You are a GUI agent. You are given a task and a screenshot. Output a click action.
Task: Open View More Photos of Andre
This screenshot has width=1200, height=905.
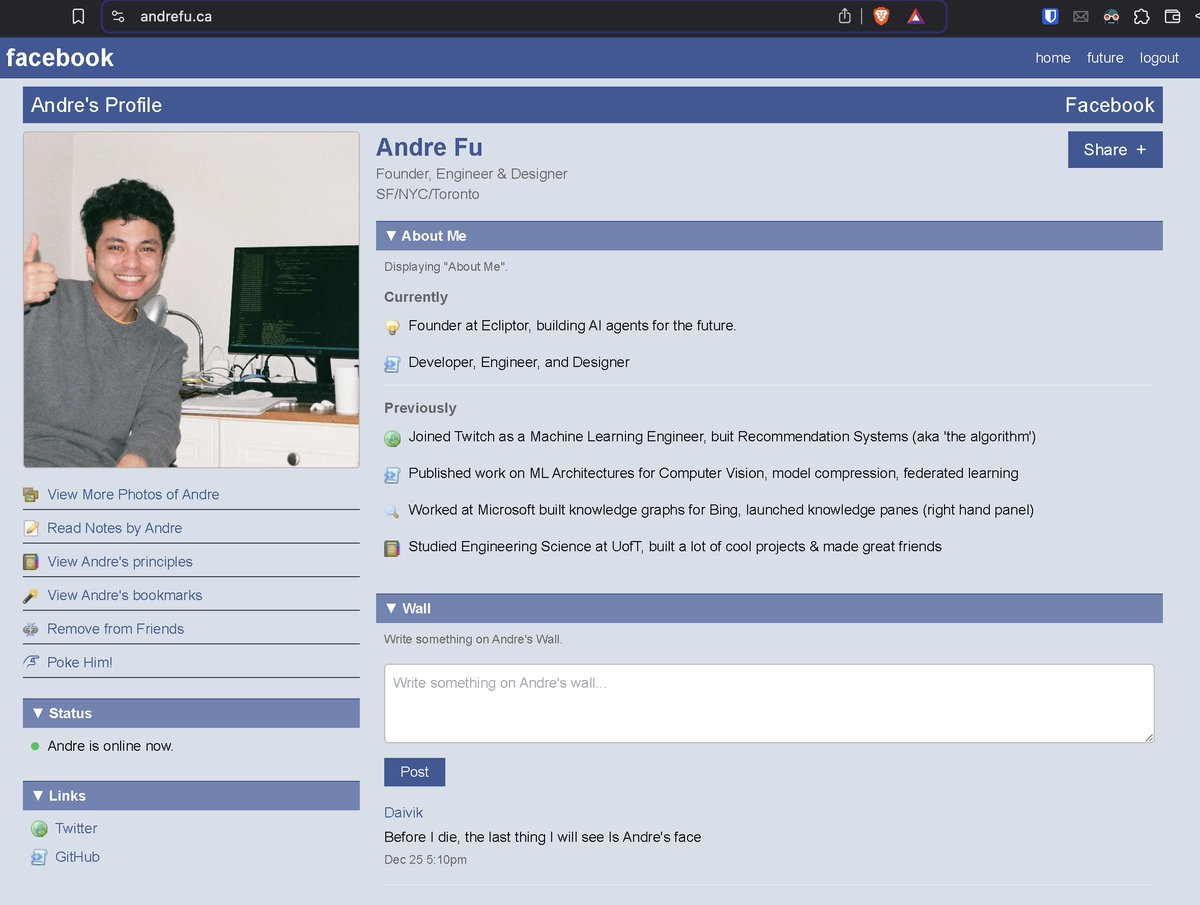(133, 494)
